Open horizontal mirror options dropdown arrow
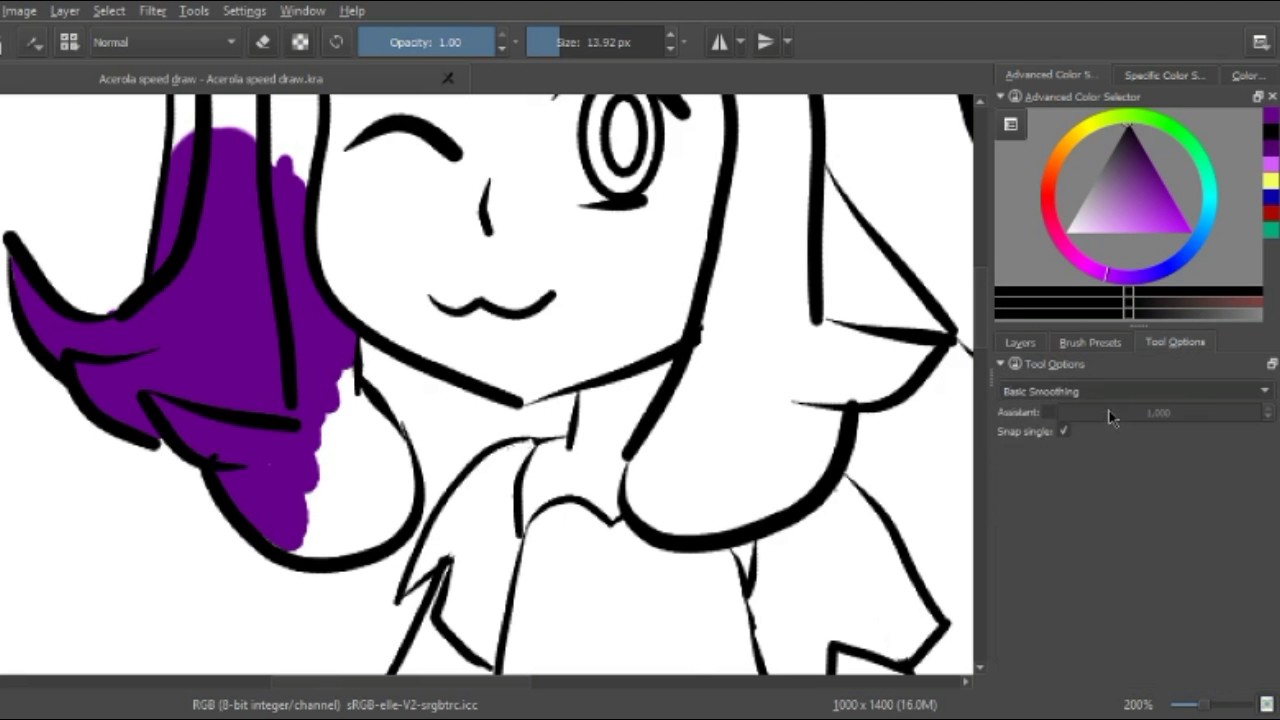1280x720 pixels. [740, 42]
